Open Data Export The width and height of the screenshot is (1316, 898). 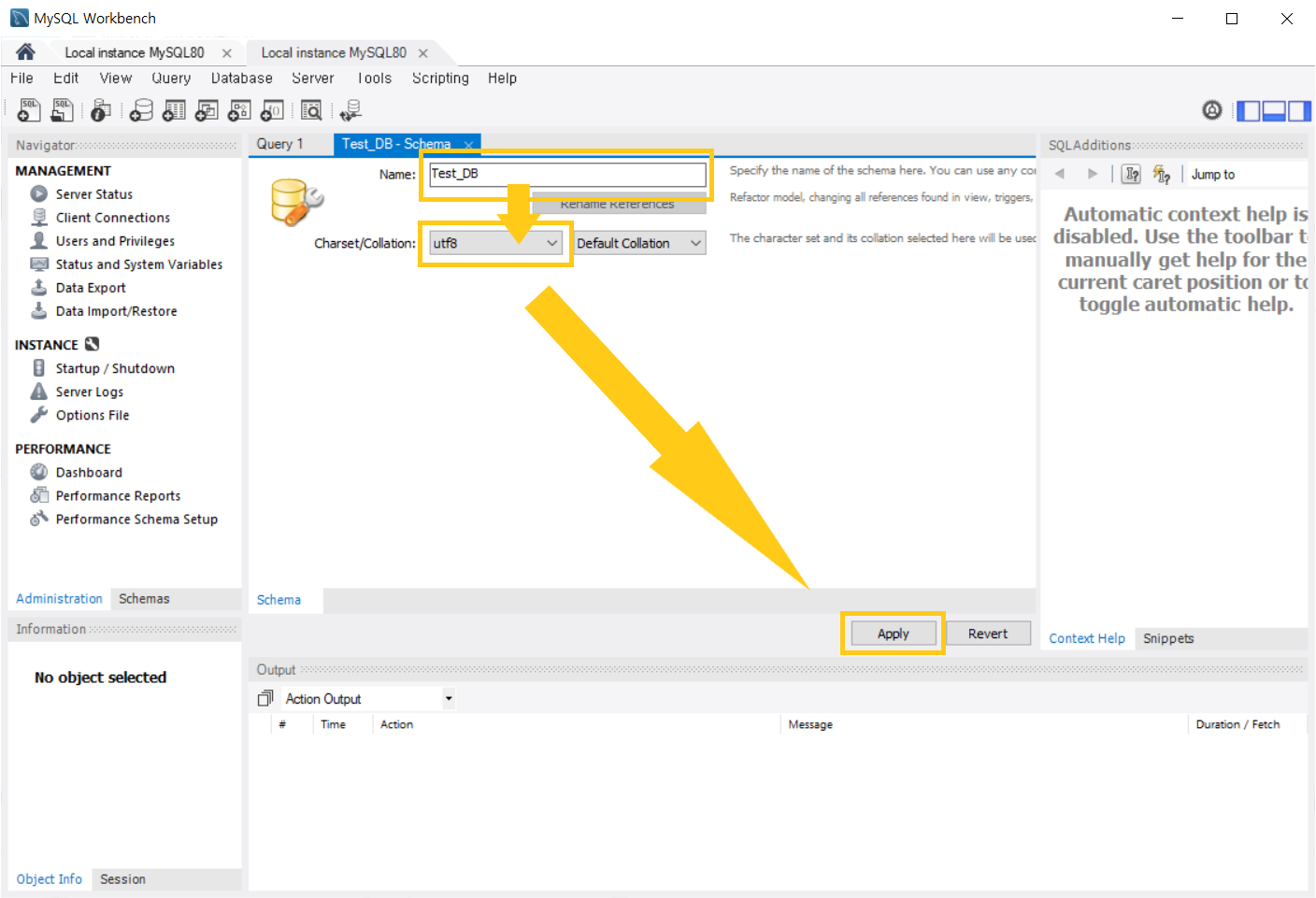click(x=90, y=287)
